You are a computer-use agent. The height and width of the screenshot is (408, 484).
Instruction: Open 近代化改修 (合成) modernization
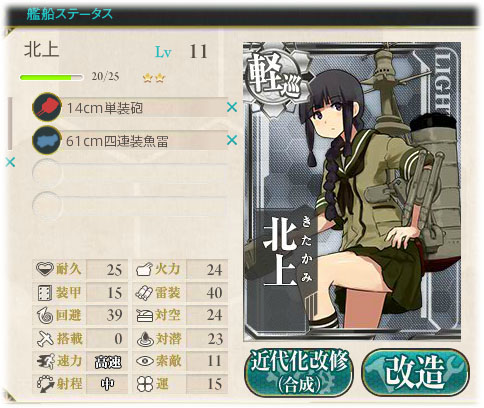click(299, 372)
